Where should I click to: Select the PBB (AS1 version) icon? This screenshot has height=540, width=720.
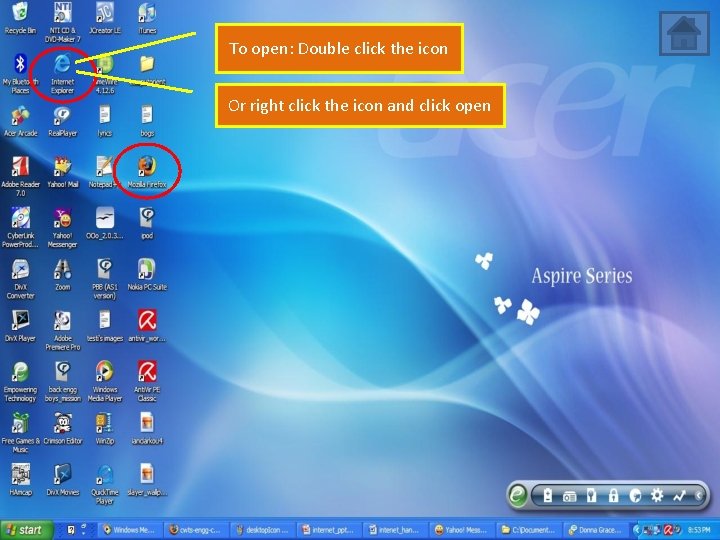[x=105, y=279]
